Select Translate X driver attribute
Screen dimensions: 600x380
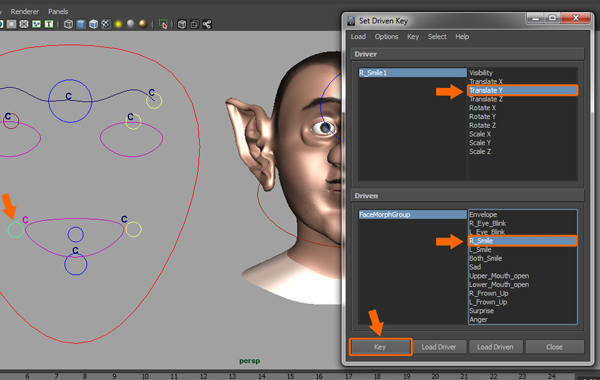pos(486,82)
